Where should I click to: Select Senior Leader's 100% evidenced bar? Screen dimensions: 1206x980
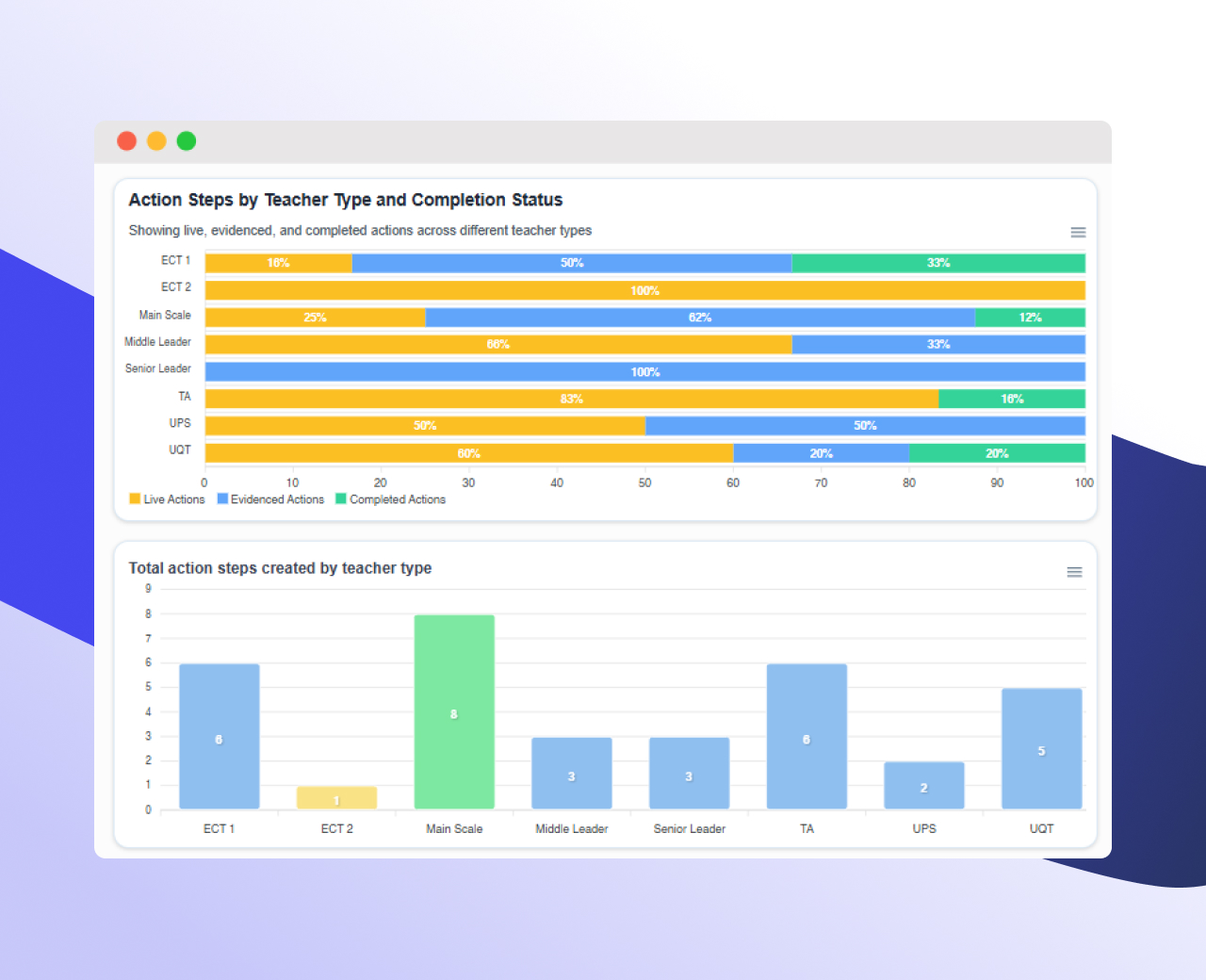[644, 372]
